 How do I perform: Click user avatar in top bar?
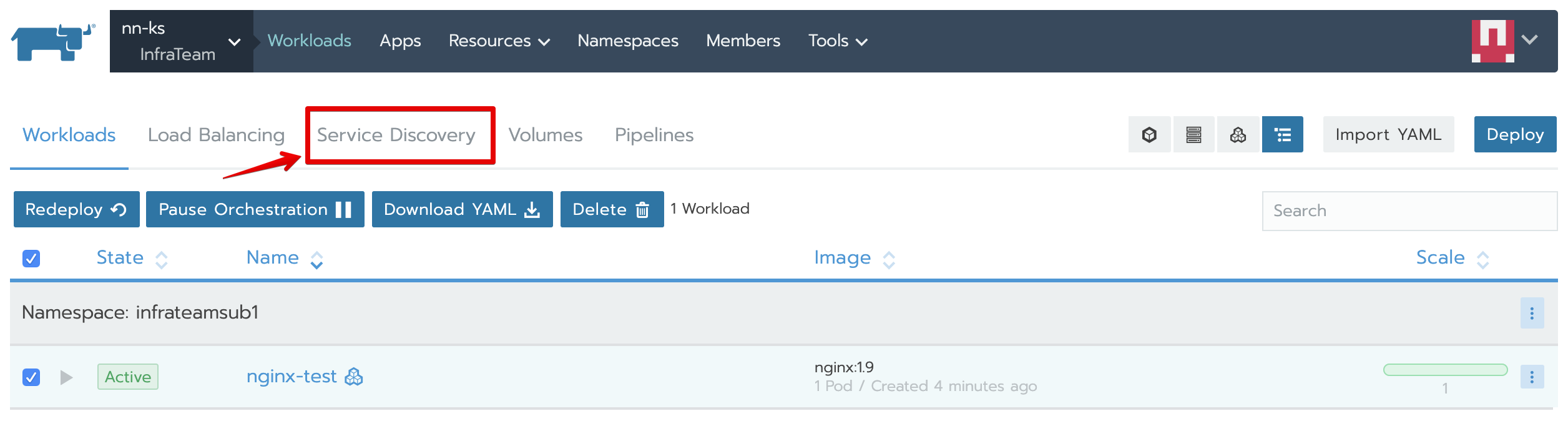point(1492,41)
